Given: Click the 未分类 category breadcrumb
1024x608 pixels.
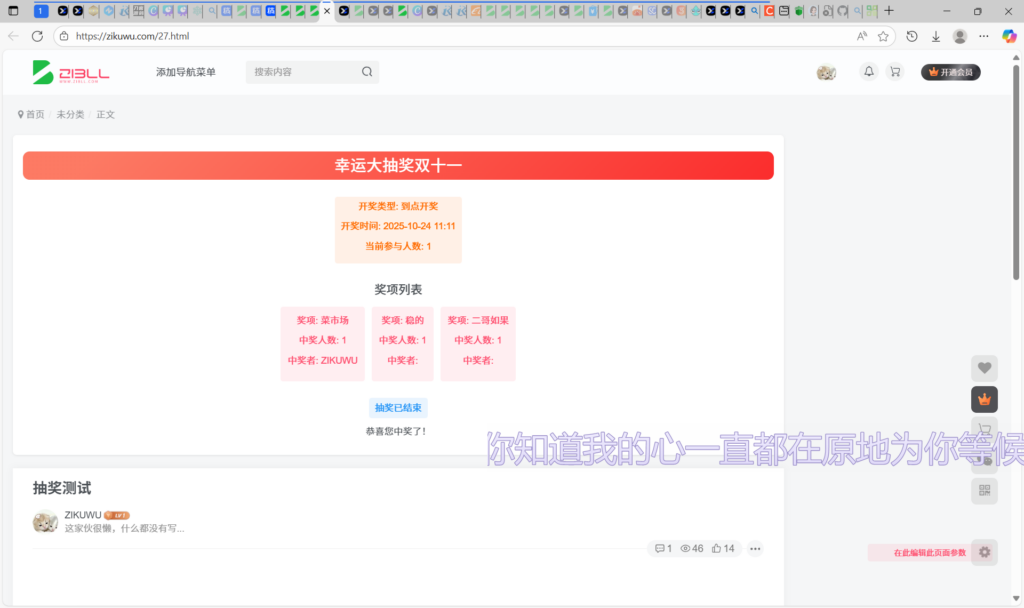Looking at the screenshot, I should point(70,115).
